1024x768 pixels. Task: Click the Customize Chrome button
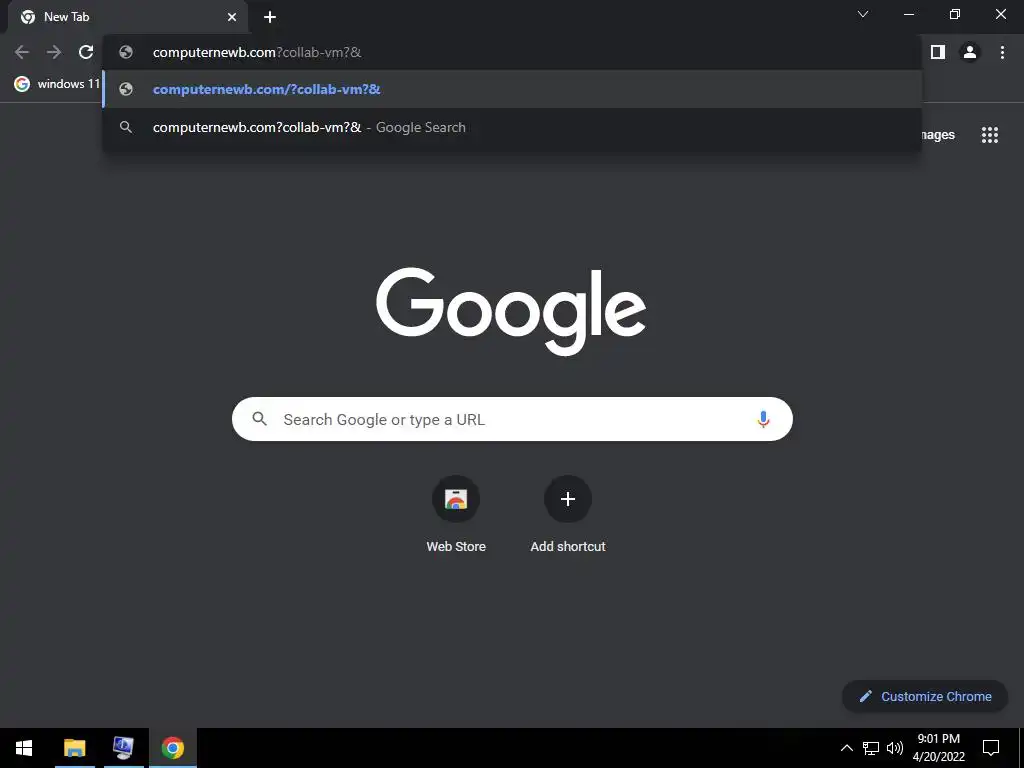tap(925, 696)
